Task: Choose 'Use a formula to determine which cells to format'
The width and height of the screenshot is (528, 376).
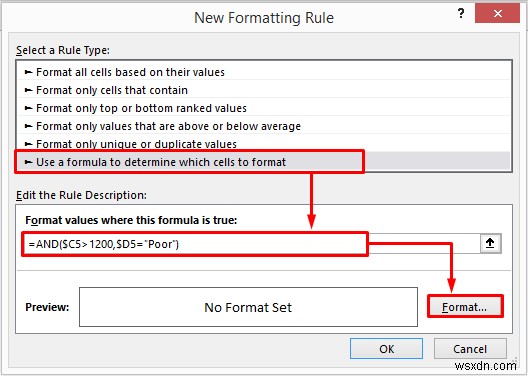Action: [x=264, y=162]
